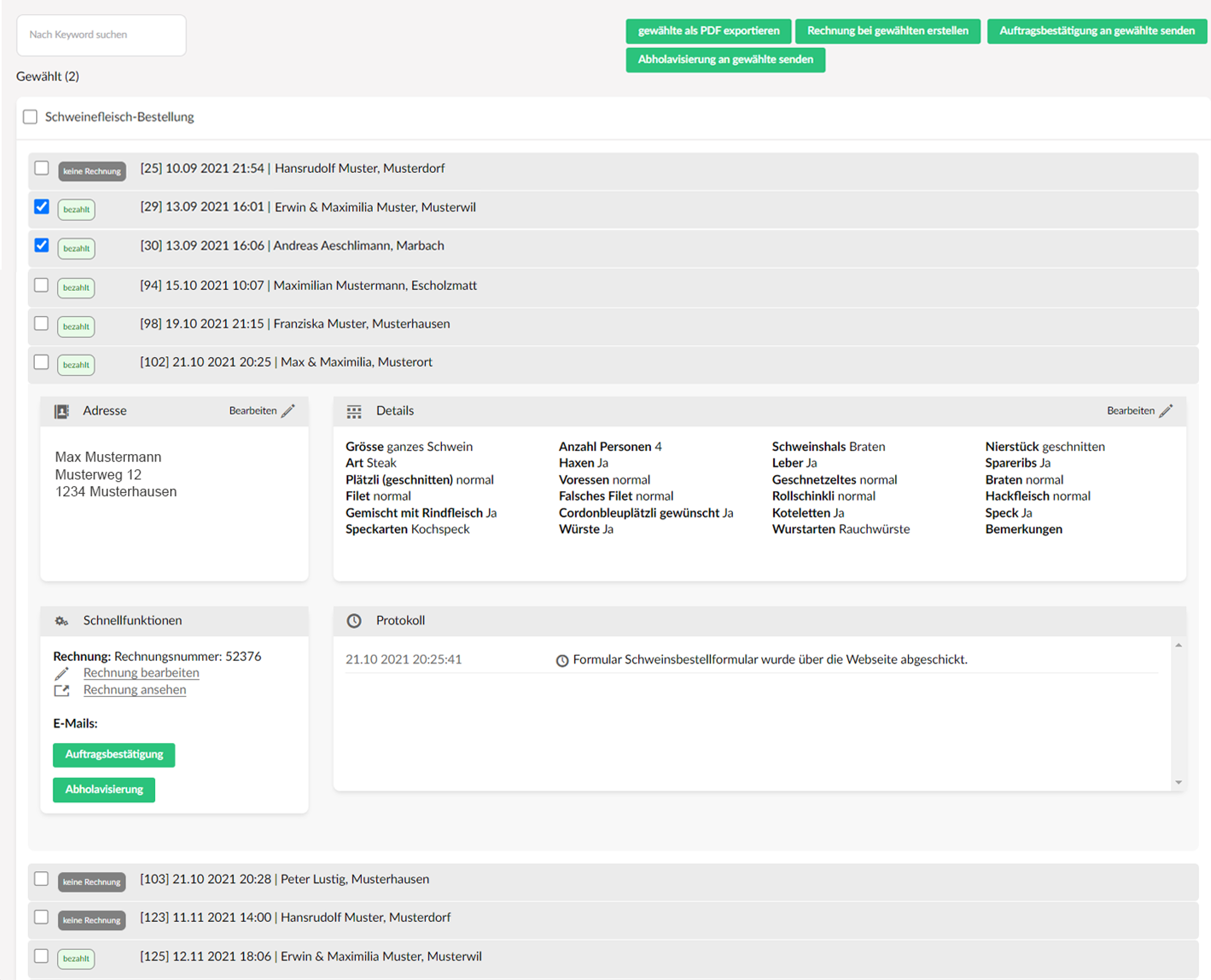Open the Rechnung ansehen link
The width and height of the screenshot is (1211, 980).
point(135,691)
